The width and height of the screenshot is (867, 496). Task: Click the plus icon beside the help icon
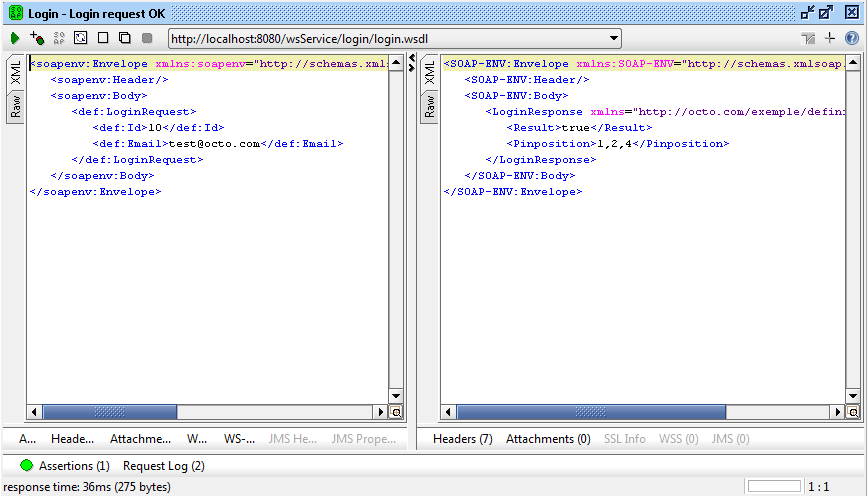pos(830,38)
